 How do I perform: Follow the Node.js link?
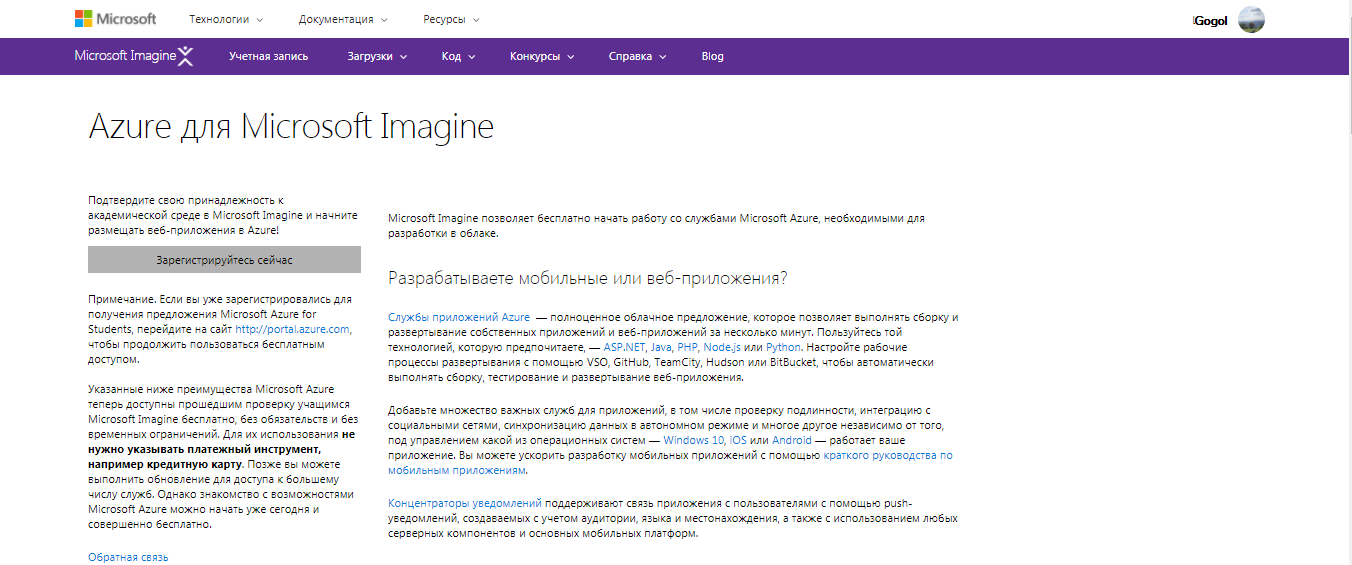pos(722,347)
